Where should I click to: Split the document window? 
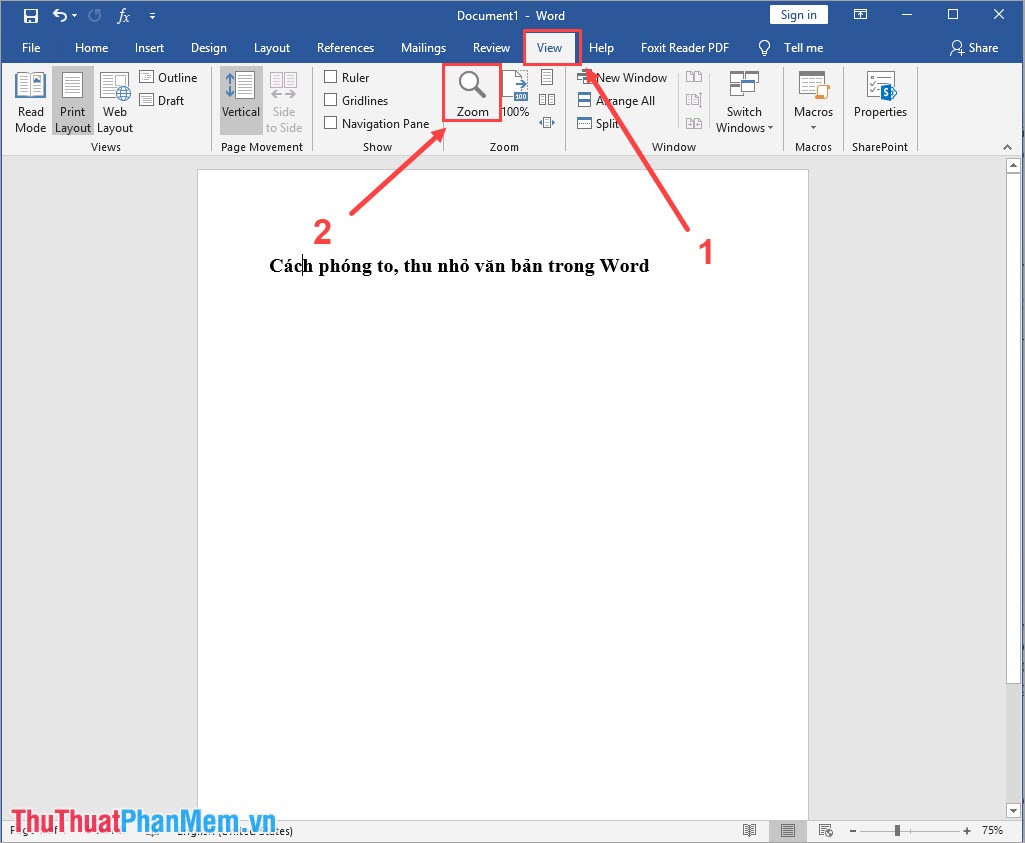pos(598,124)
